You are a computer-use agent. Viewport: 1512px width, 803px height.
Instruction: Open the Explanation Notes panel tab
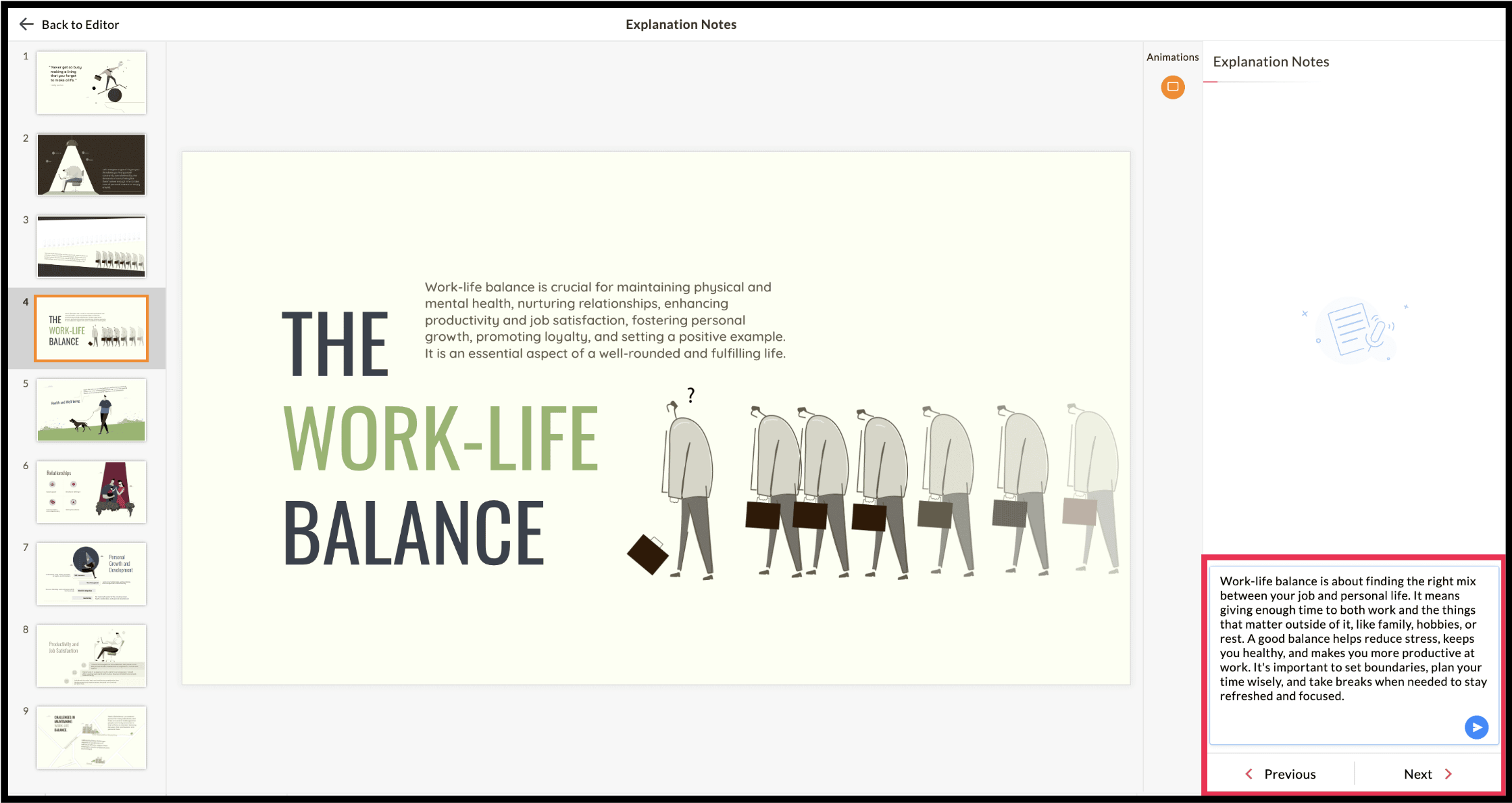point(1270,62)
